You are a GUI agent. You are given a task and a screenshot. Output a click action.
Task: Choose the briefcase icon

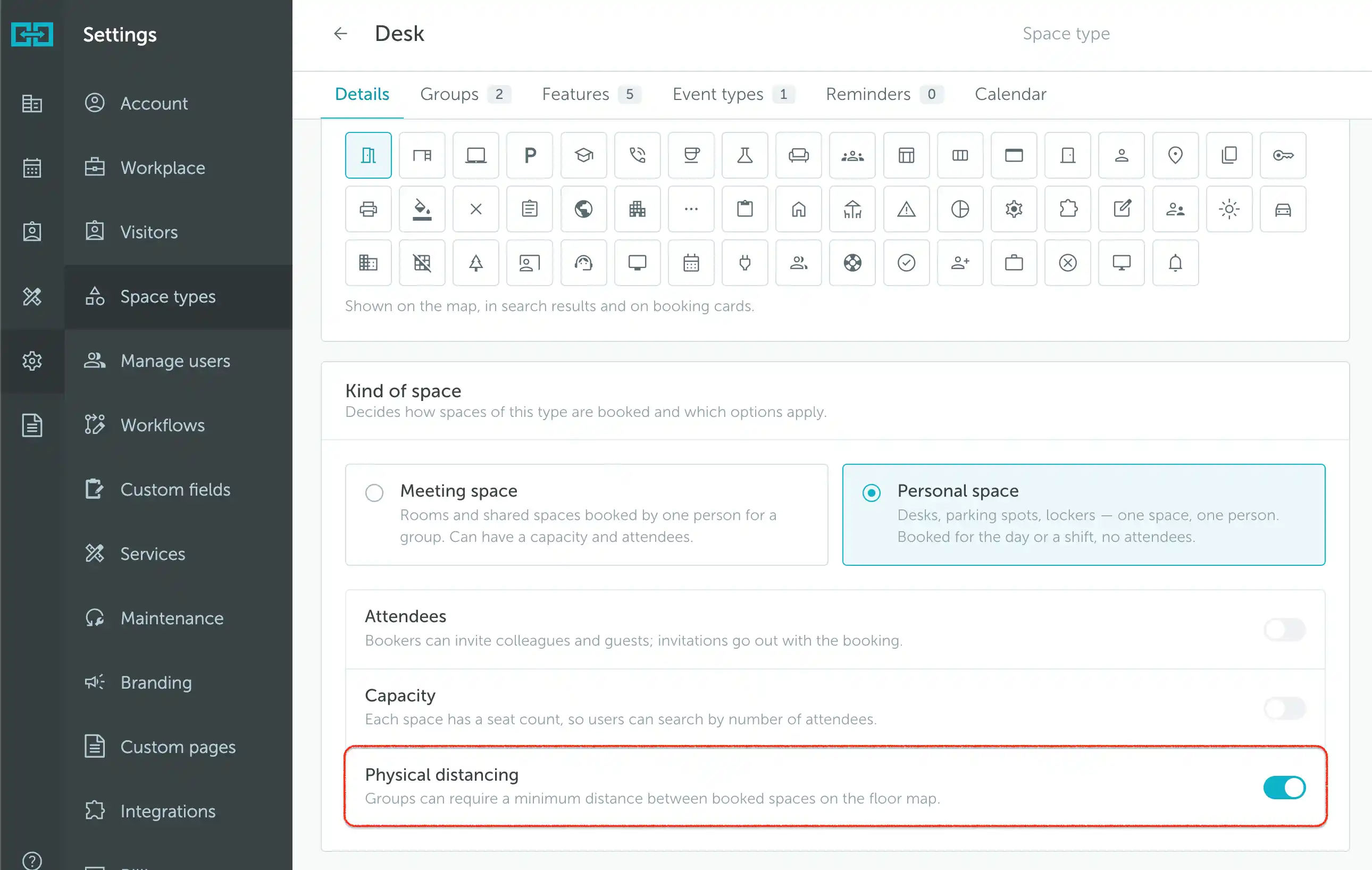point(1014,263)
